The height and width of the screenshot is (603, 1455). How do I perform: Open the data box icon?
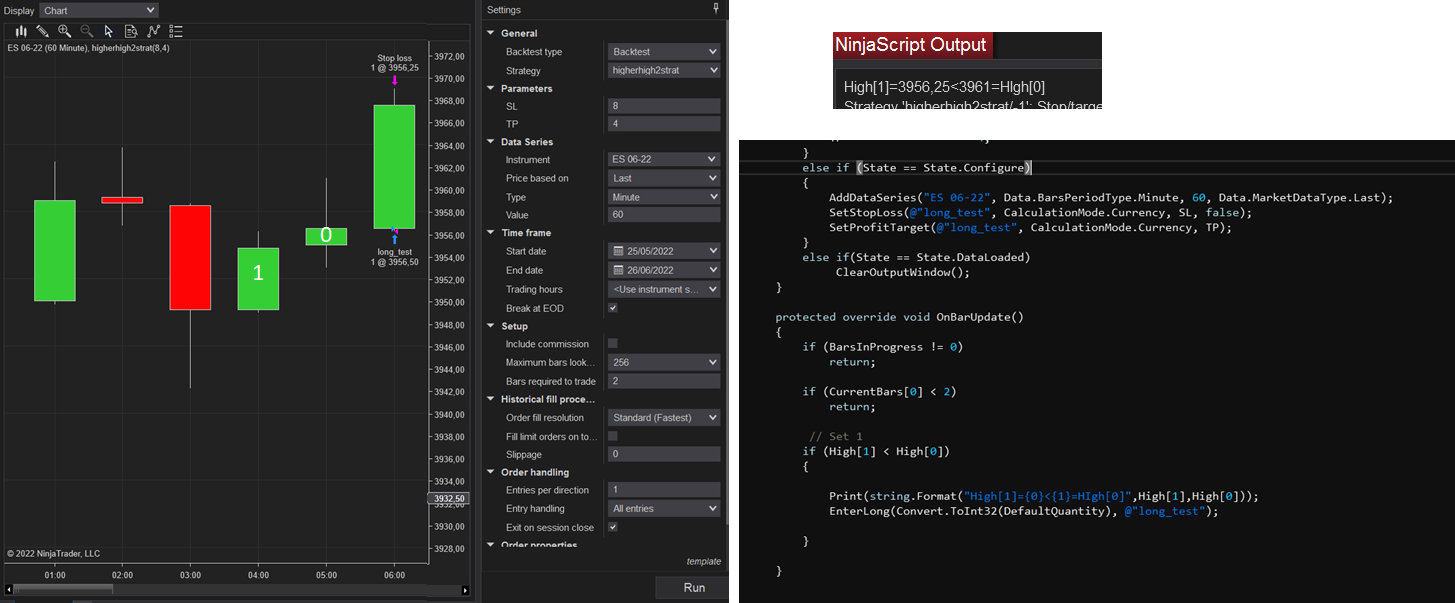[x=131, y=31]
